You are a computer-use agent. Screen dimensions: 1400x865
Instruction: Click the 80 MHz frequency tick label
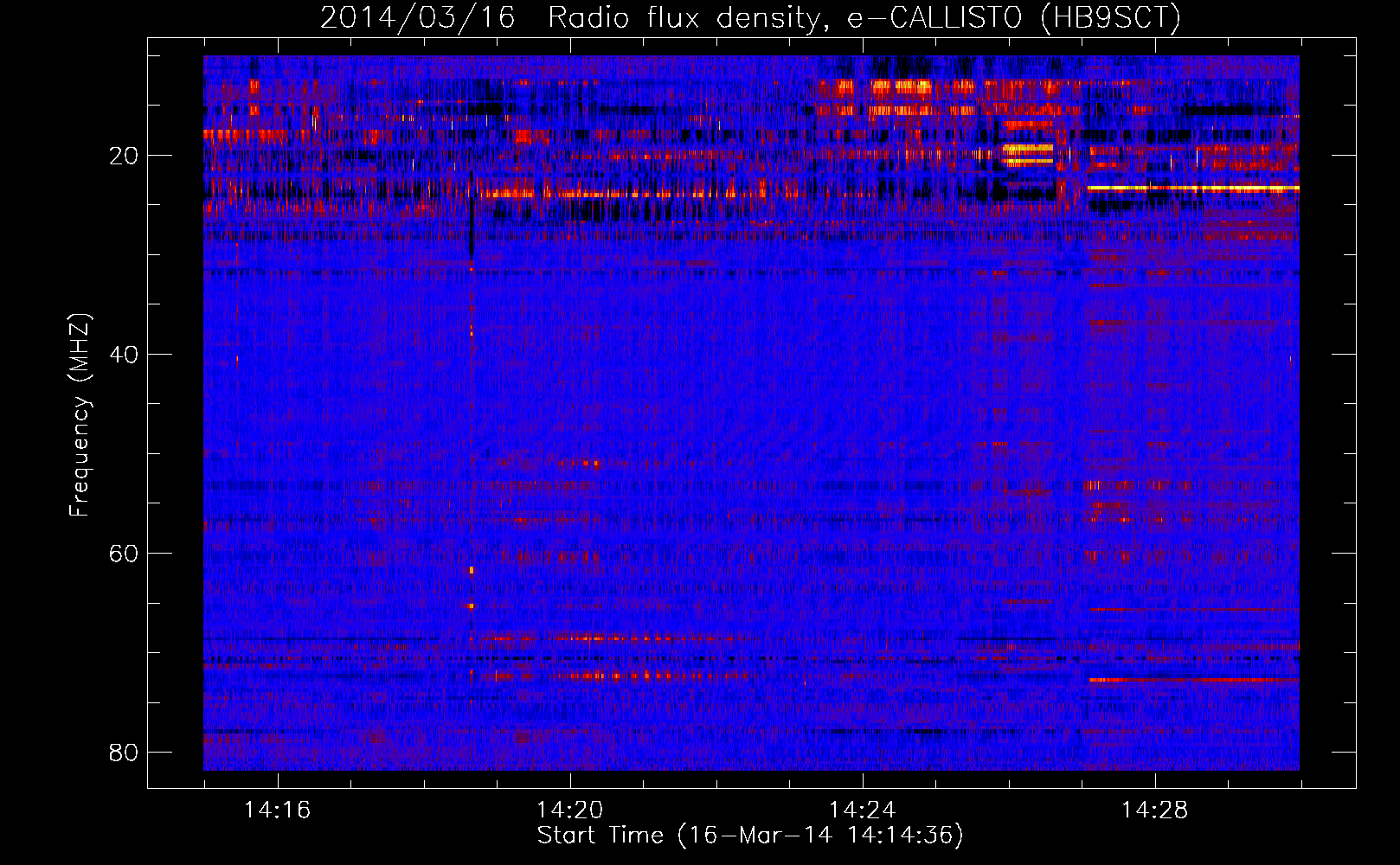[124, 753]
